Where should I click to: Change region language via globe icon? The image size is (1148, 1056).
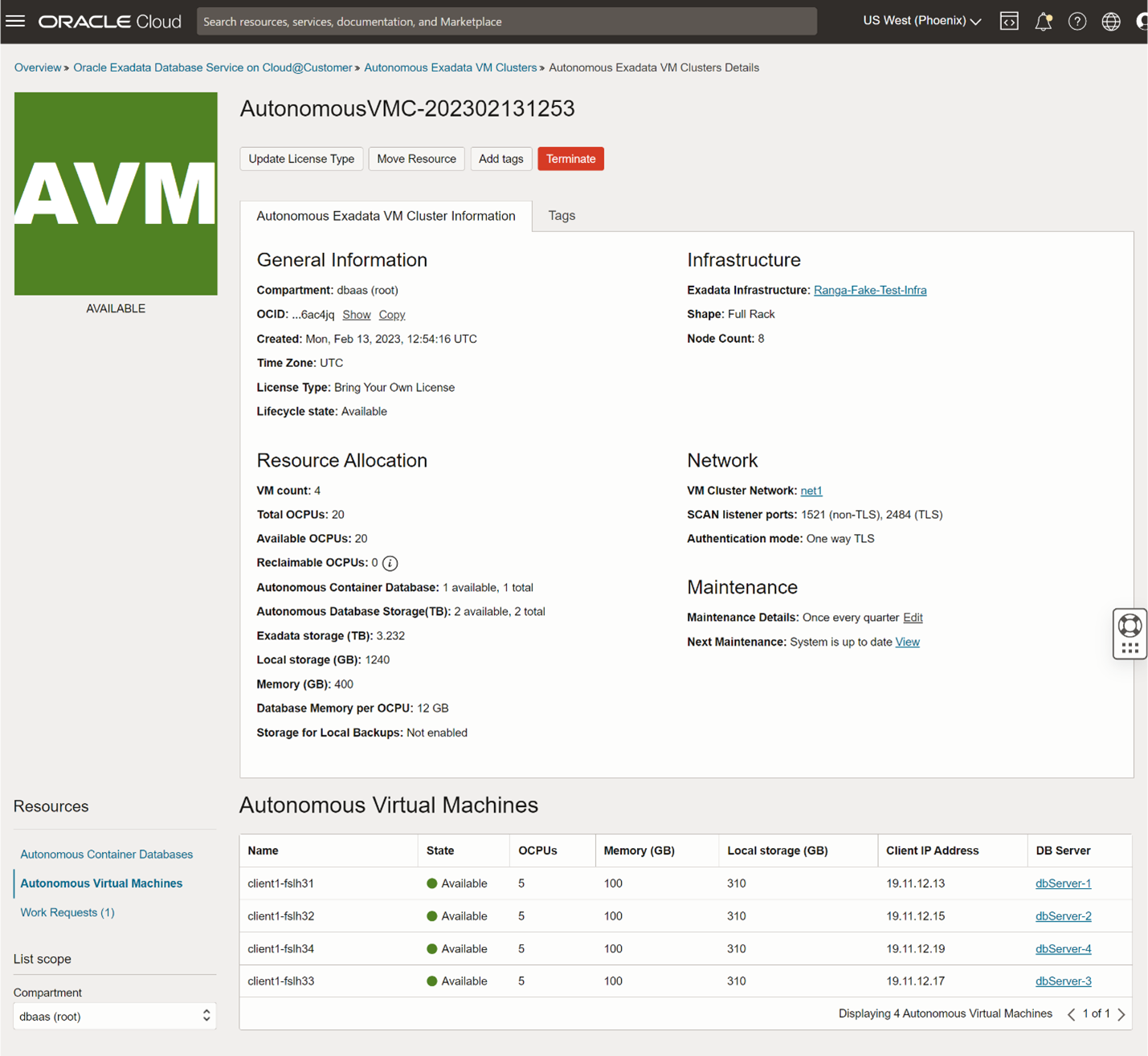pyautogui.click(x=1110, y=21)
